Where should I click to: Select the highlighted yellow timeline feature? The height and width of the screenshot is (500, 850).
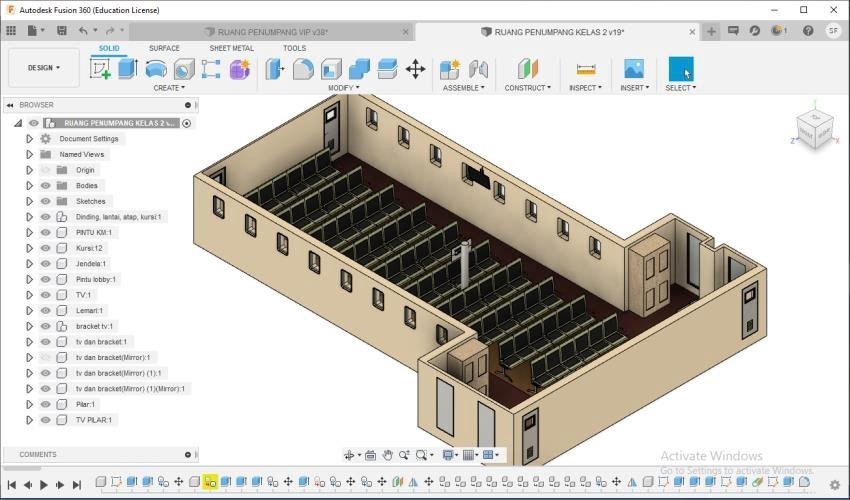[210, 482]
